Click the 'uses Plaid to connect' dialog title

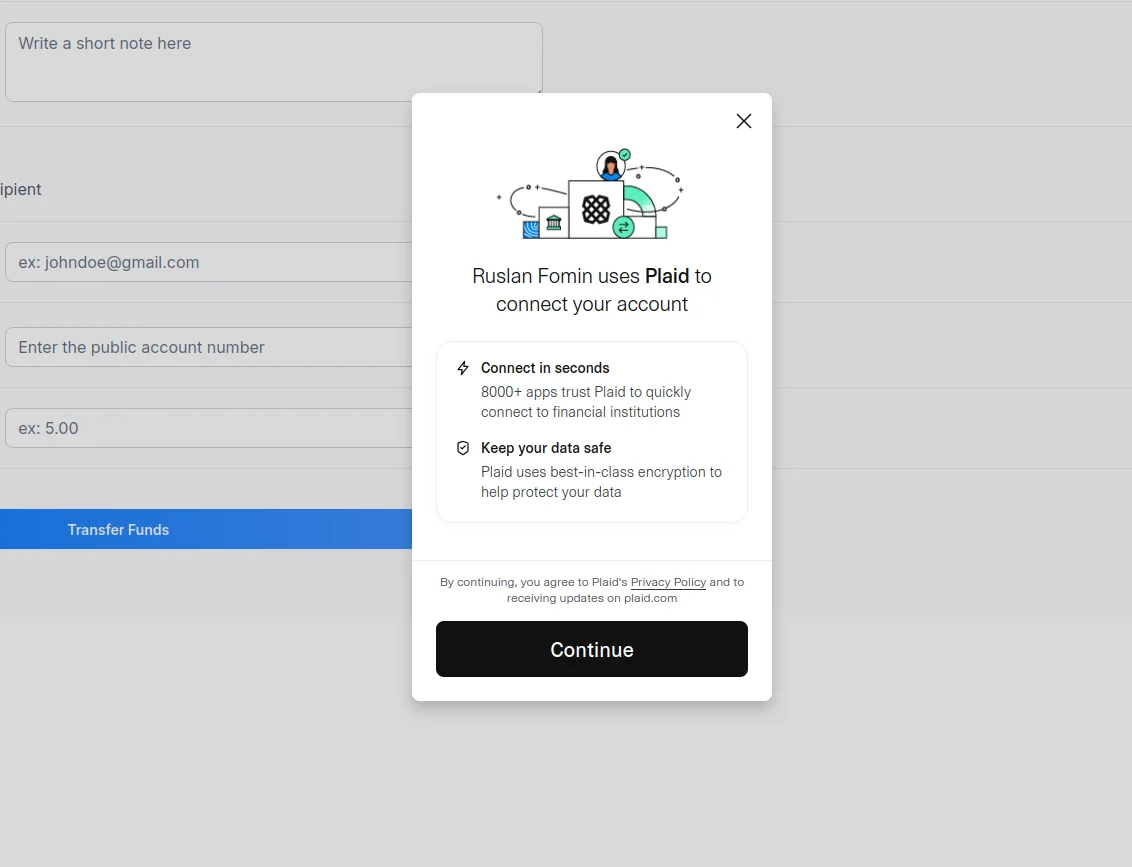(592, 290)
